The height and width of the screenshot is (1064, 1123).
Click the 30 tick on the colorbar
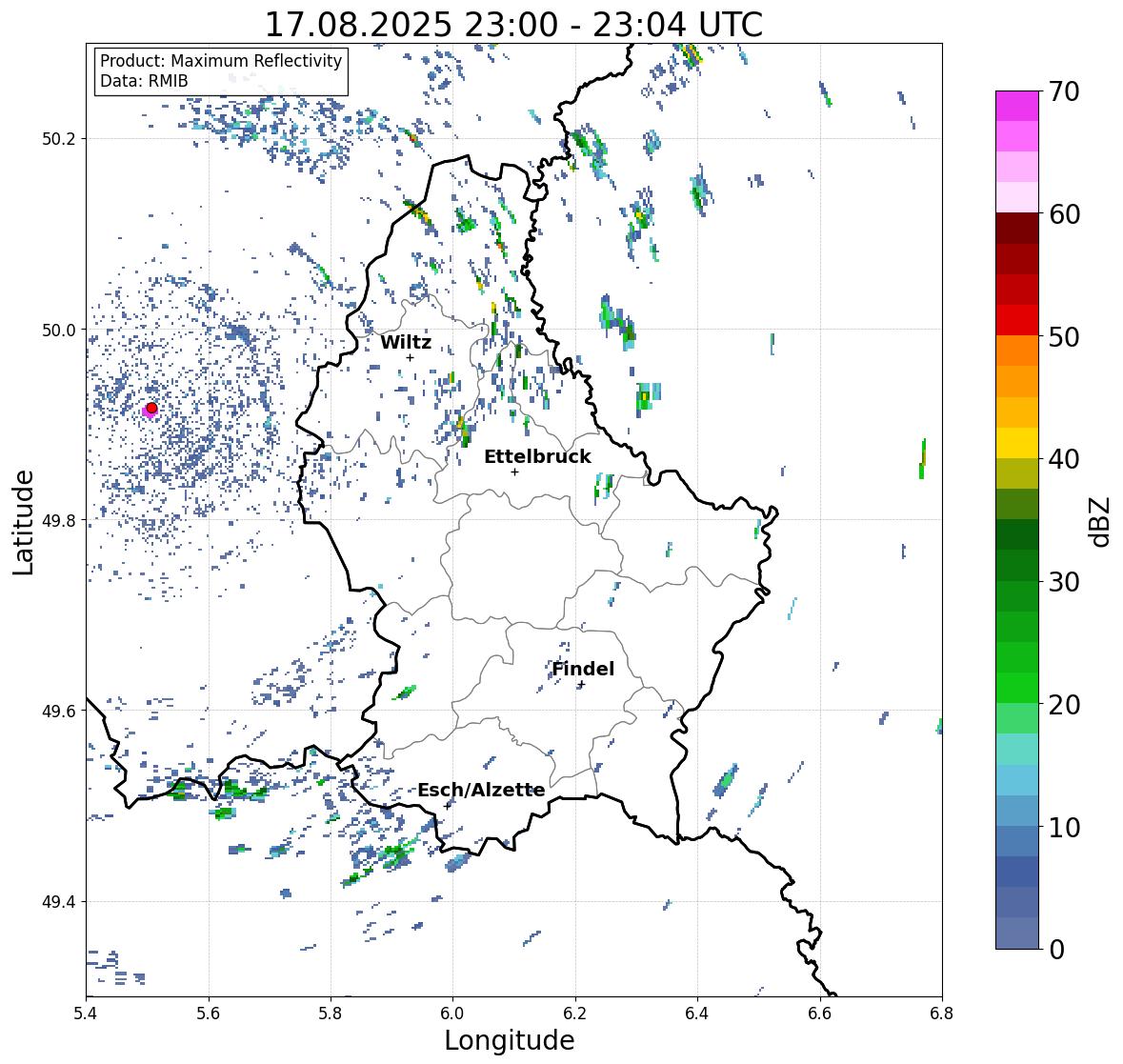click(x=1064, y=581)
